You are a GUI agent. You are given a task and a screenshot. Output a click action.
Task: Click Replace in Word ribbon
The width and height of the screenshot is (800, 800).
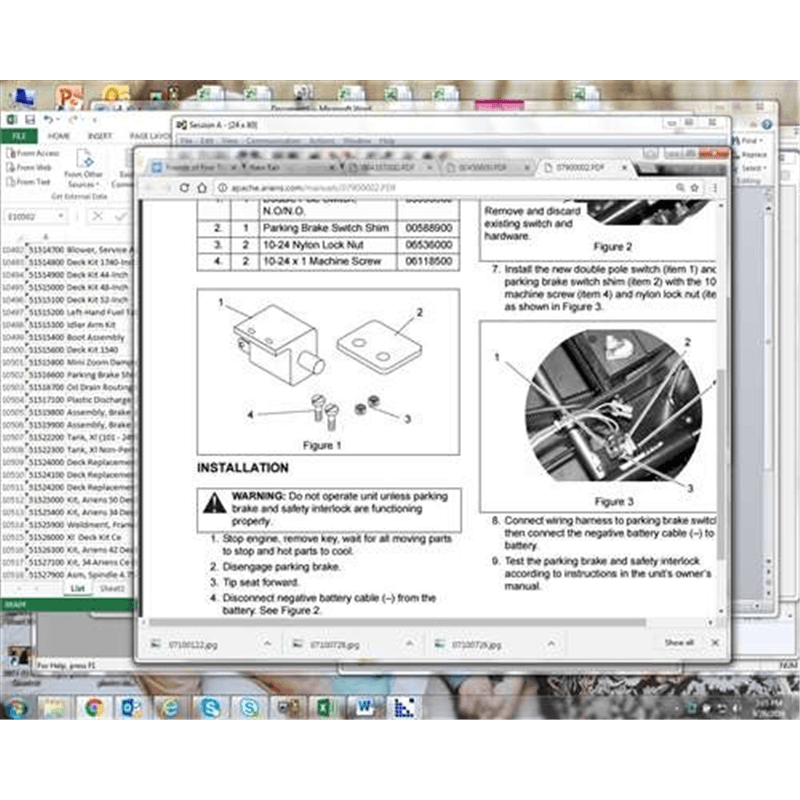(x=750, y=154)
